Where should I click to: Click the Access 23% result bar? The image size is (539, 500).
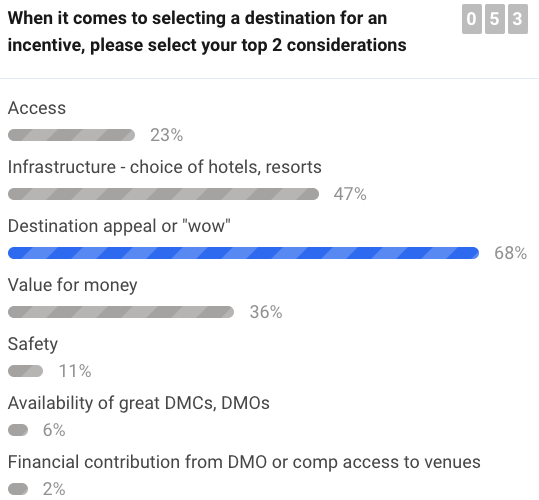(x=72, y=135)
